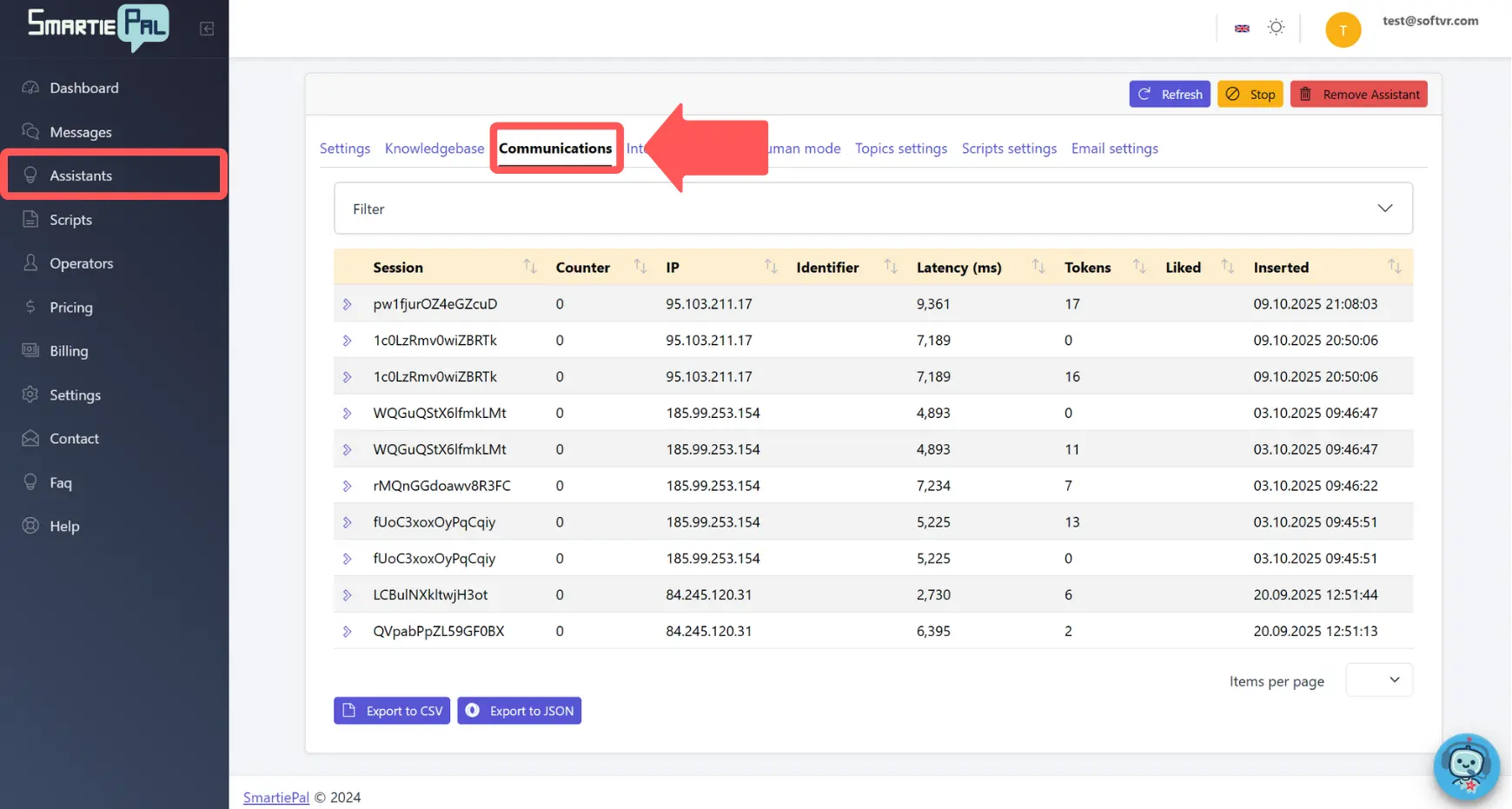Select the Dashboard icon in sidebar
The height and width of the screenshot is (809, 1512).
[x=30, y=87]
